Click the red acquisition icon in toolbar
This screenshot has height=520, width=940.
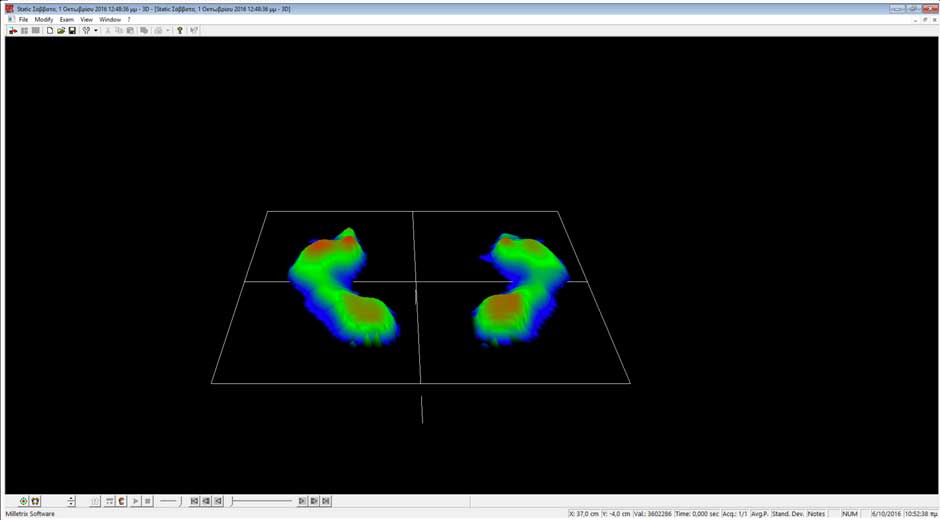[x=13, y=31]
